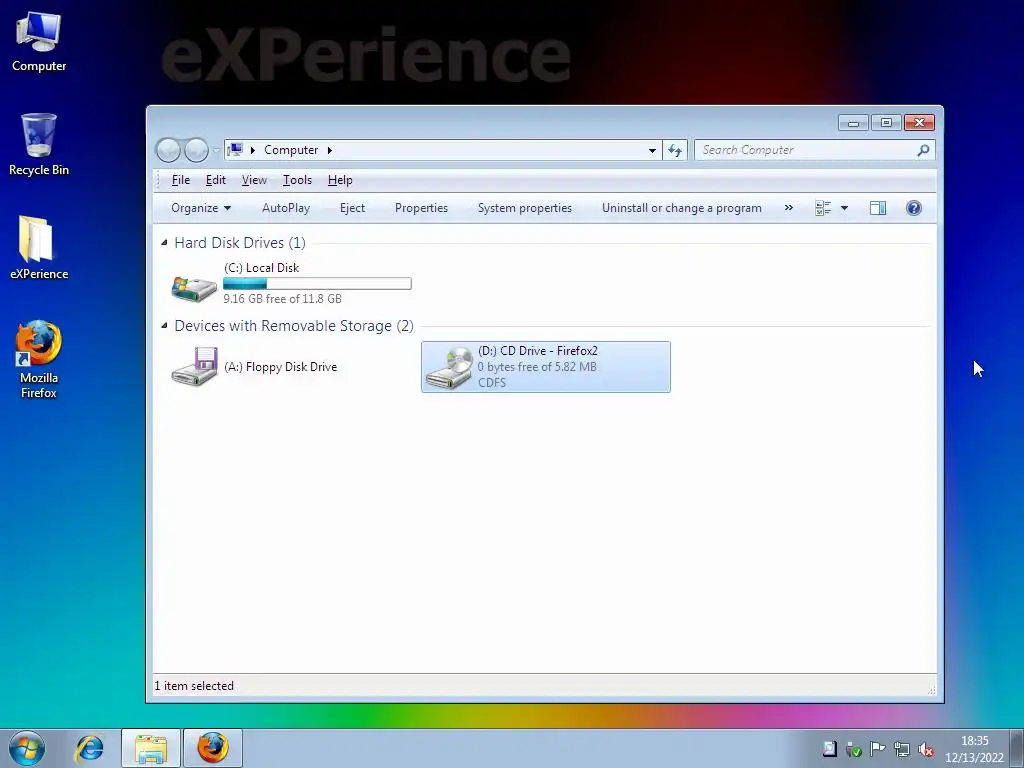Open the File menu
Image resolution: width=1024 pixels, height=768 pixels.
(181, 180)
